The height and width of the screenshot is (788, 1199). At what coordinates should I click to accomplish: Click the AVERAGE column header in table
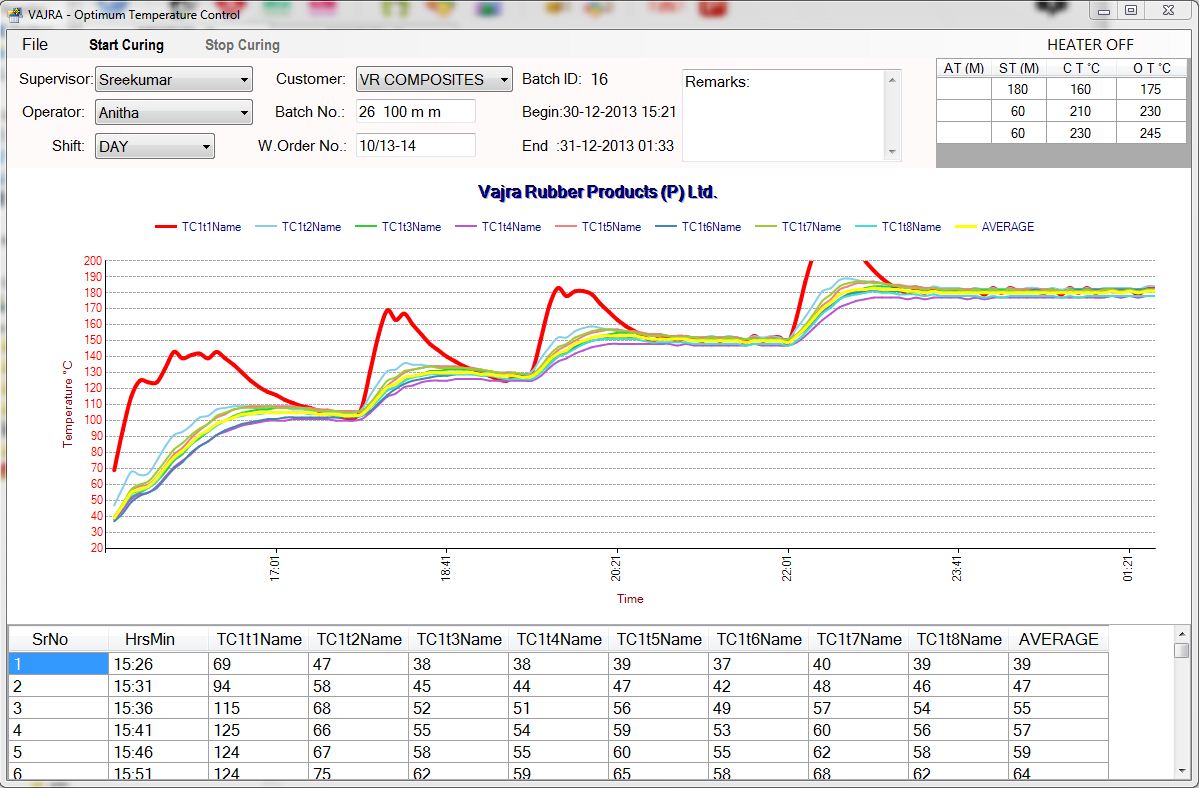coord(1058,639)
